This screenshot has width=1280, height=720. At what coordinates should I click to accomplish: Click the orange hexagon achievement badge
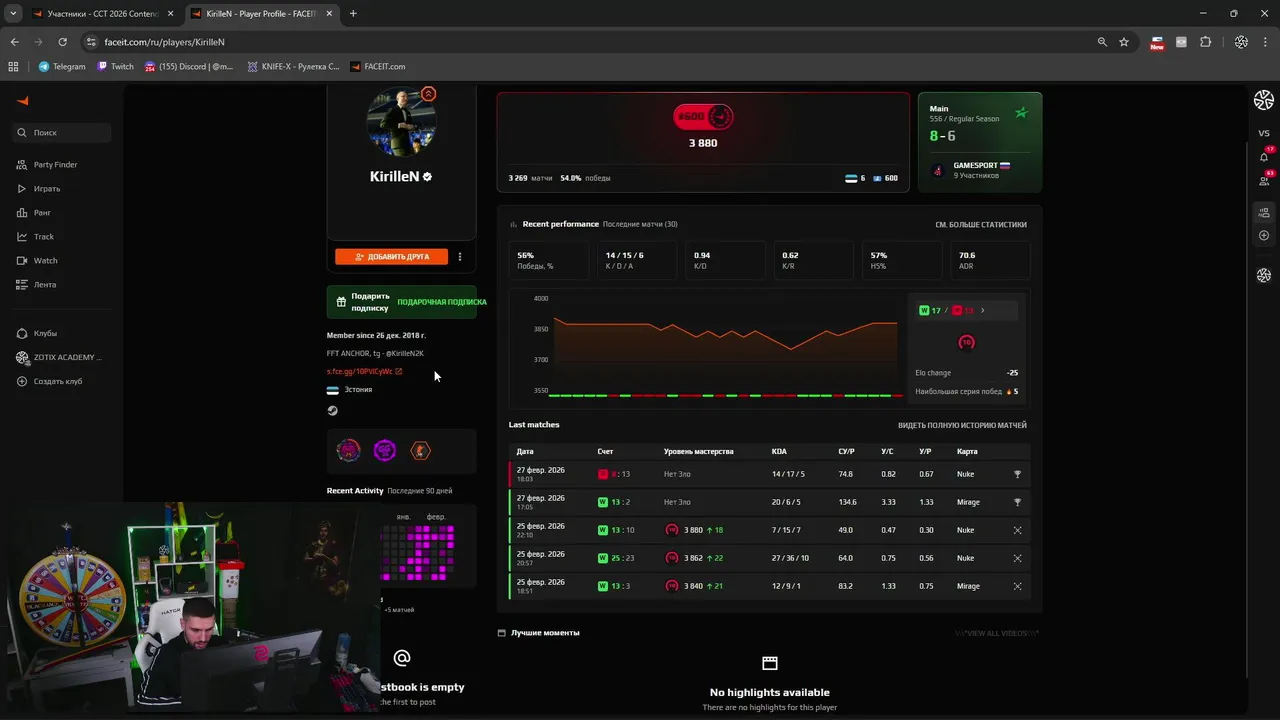tap(420, 450)
